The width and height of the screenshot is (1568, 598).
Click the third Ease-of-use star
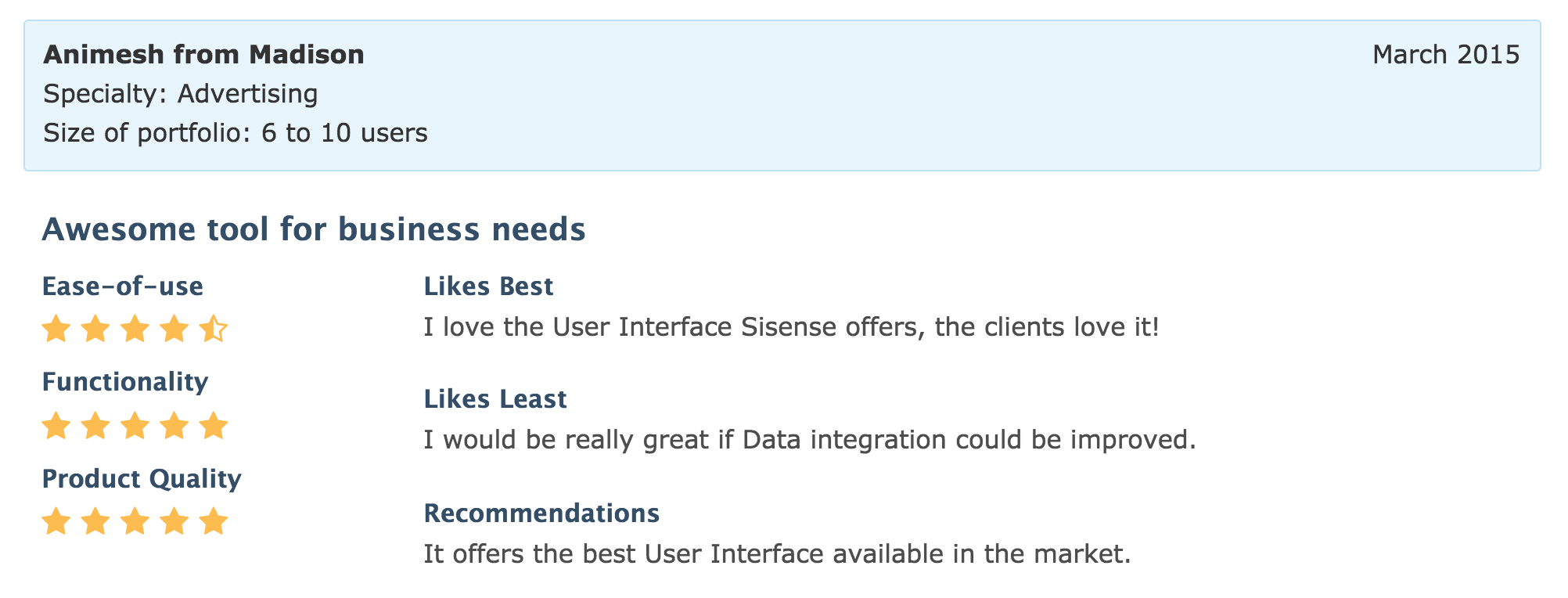pos(135,330)
